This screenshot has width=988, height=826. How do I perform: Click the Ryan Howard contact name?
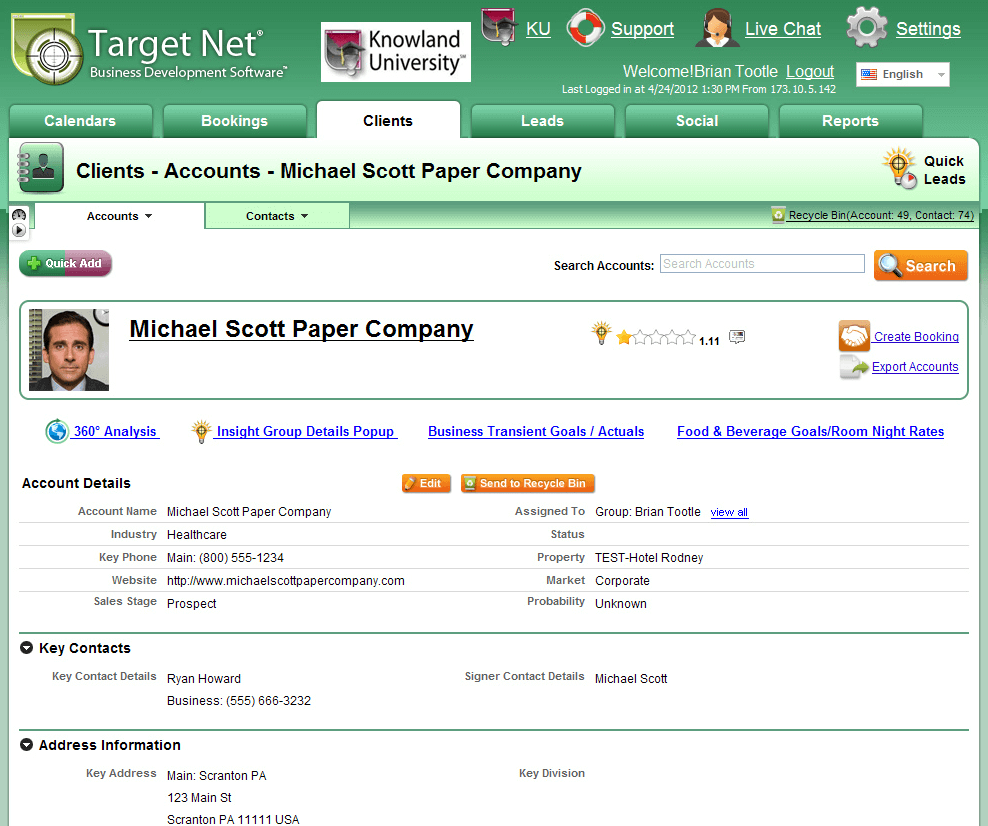(204, 679)
